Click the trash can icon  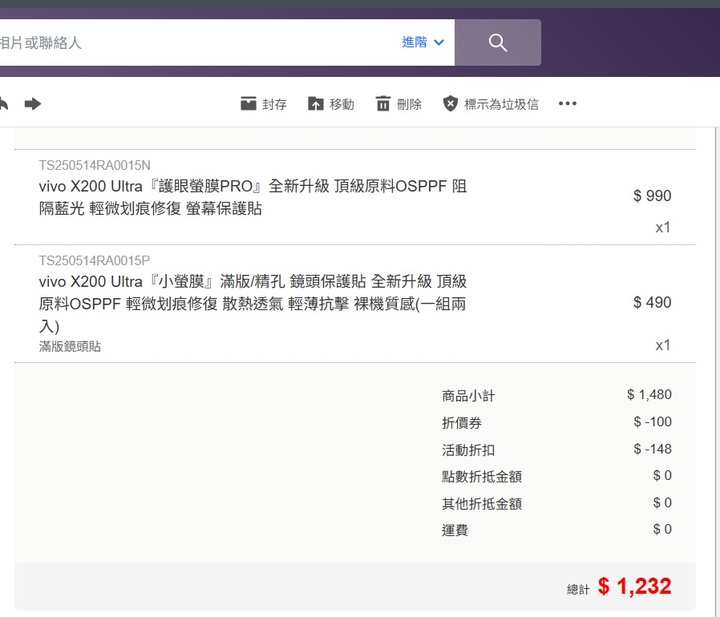pyautogui.click(x=383, y=104)
